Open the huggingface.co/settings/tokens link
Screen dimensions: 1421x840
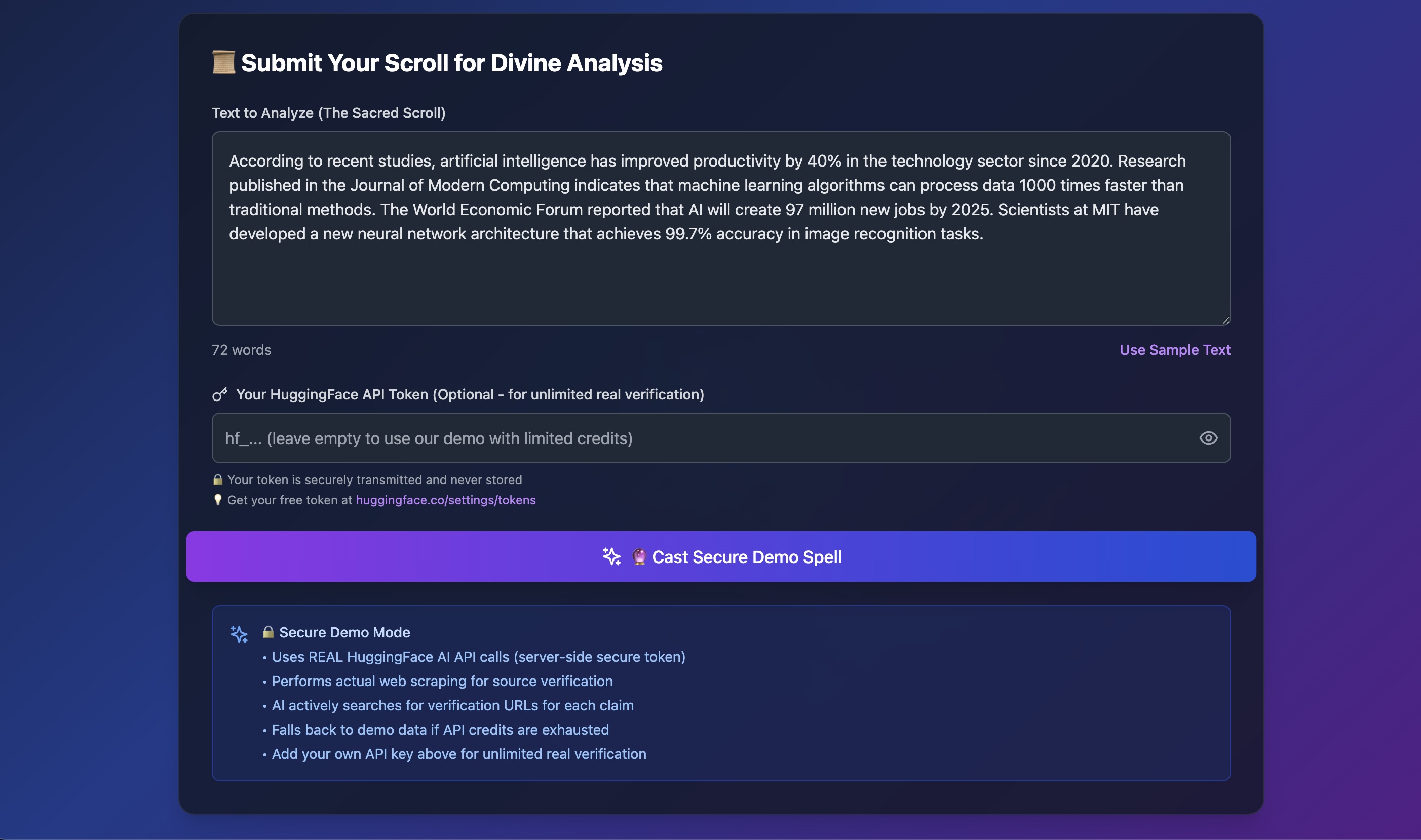point(445,500)
